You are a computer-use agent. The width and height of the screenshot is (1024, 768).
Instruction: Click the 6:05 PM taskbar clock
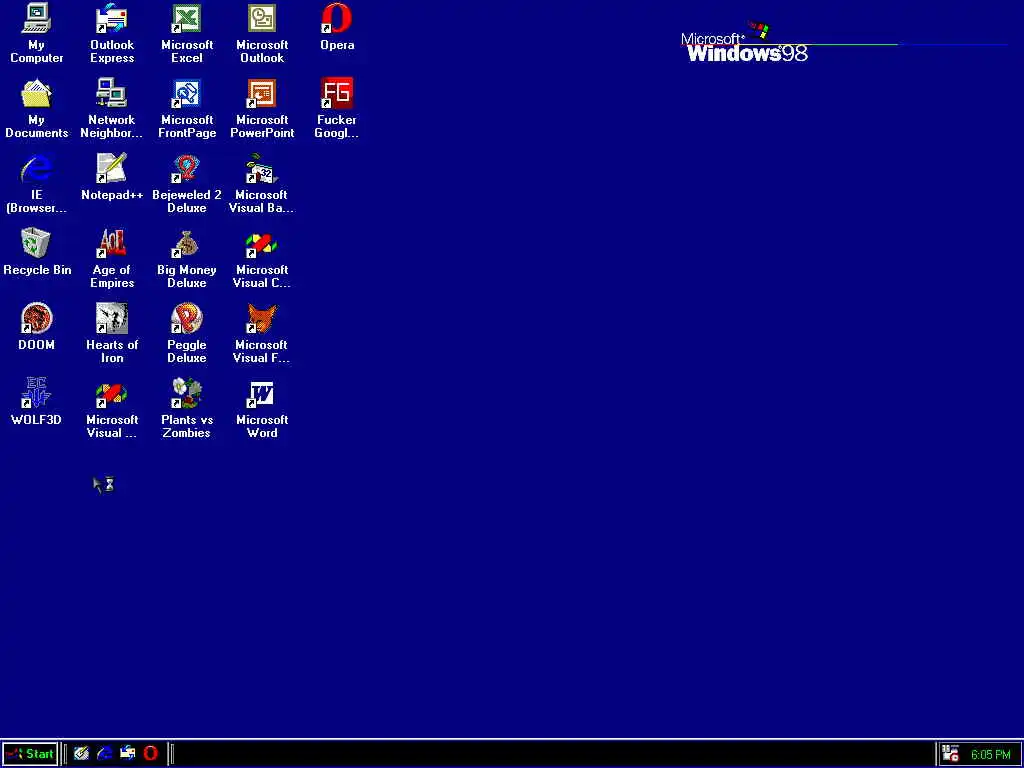pyautogui.click(x=991, y=755)
